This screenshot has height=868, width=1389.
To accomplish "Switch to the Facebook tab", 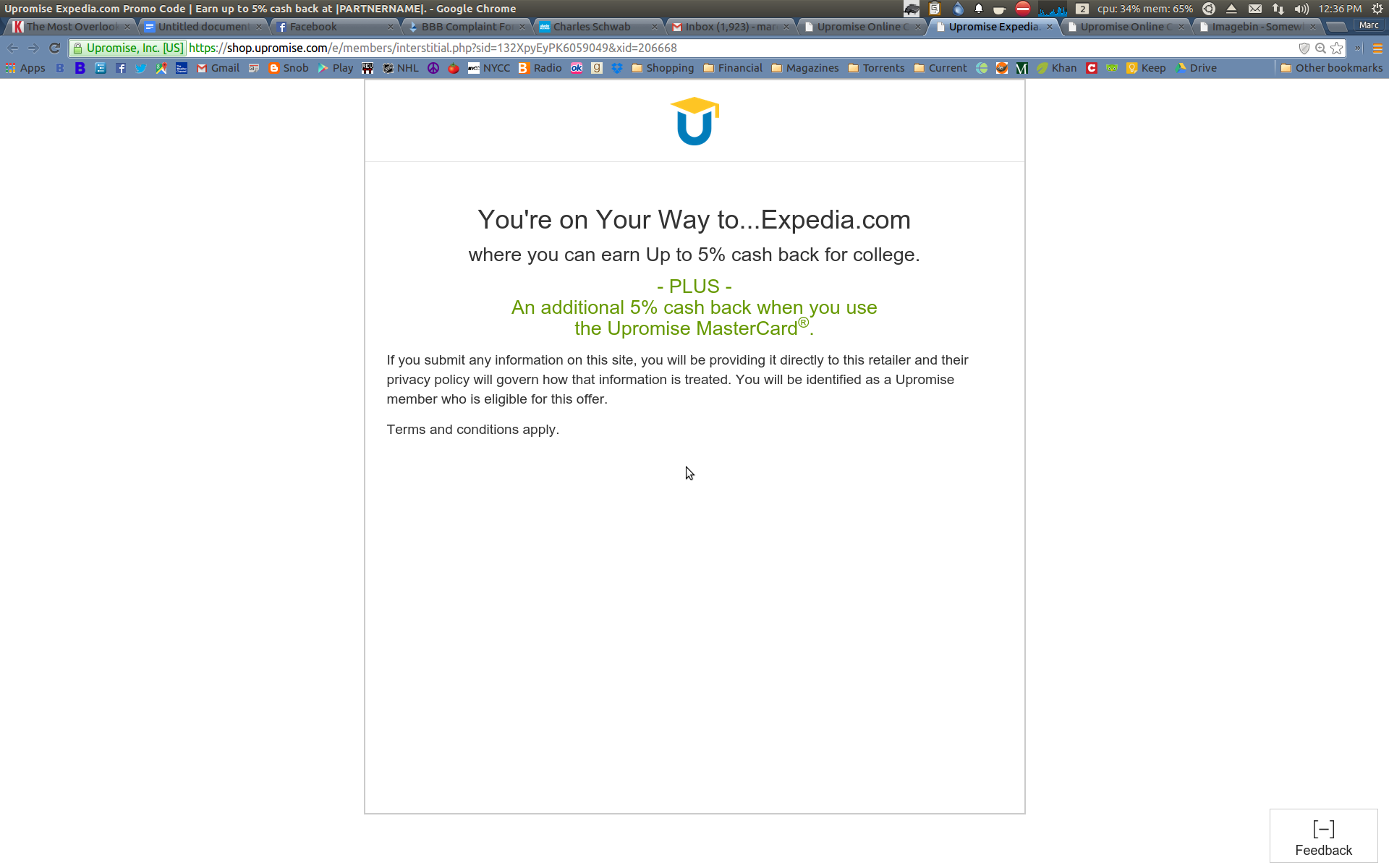I will 333,27.
